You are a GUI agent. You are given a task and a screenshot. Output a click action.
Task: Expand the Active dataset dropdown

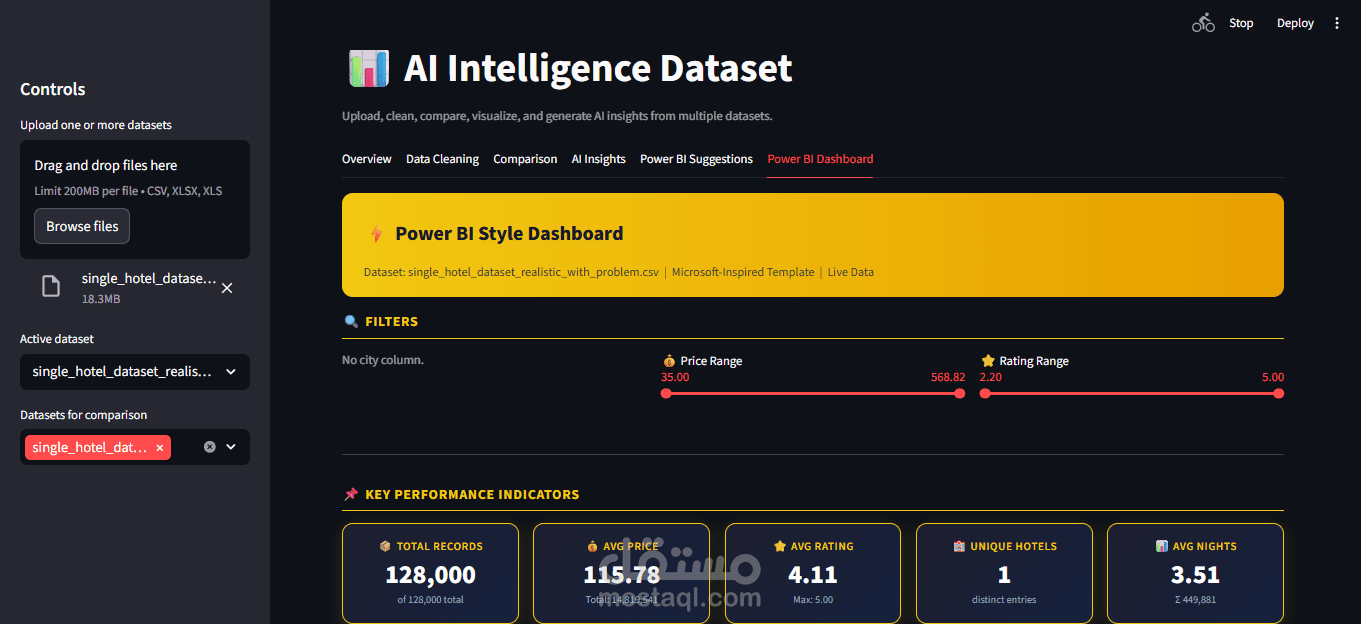click(135, 372)
